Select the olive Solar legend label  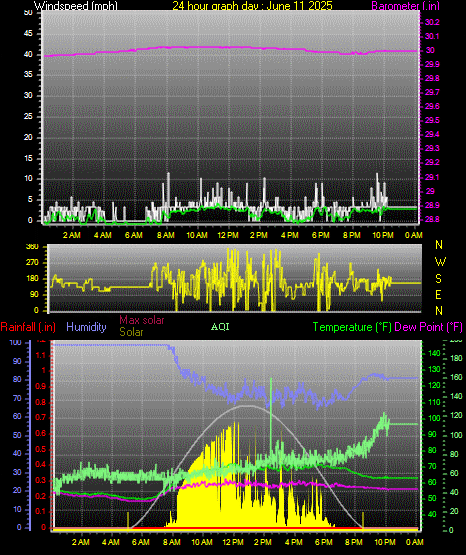point(131,332)
